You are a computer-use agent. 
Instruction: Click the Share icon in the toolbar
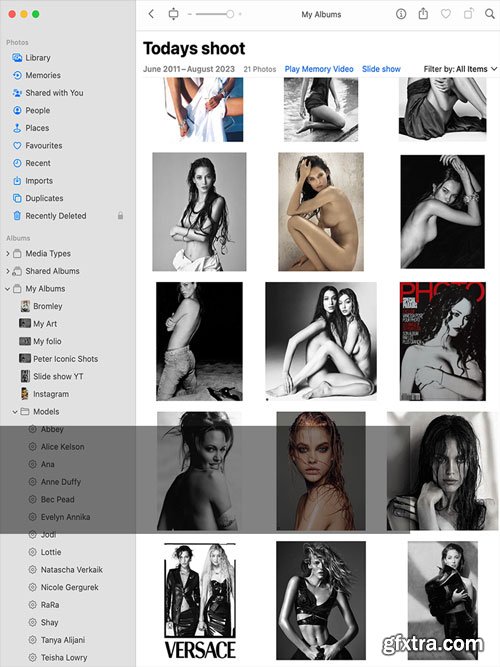pyautogui.click(x=423, y=14)
